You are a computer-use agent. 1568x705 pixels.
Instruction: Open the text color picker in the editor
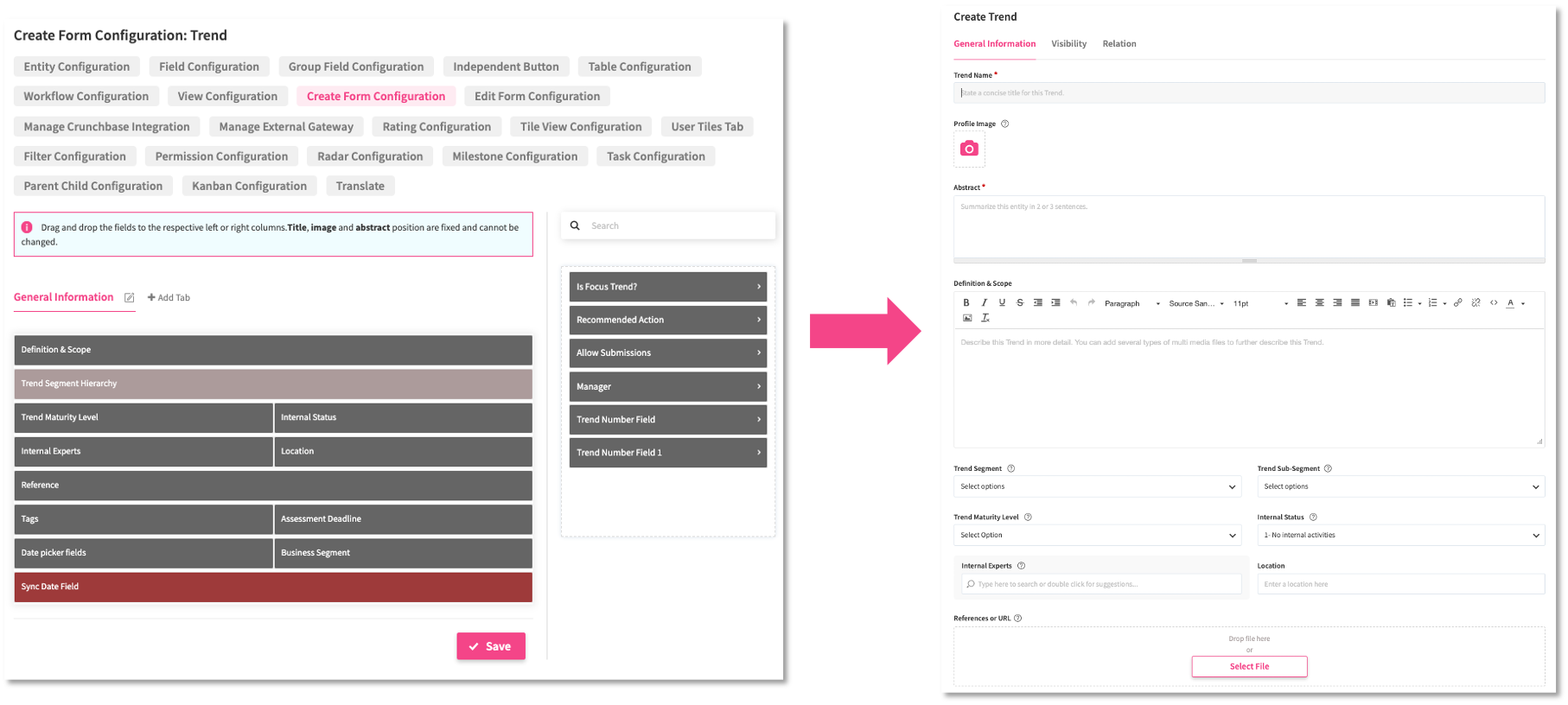1510,303
